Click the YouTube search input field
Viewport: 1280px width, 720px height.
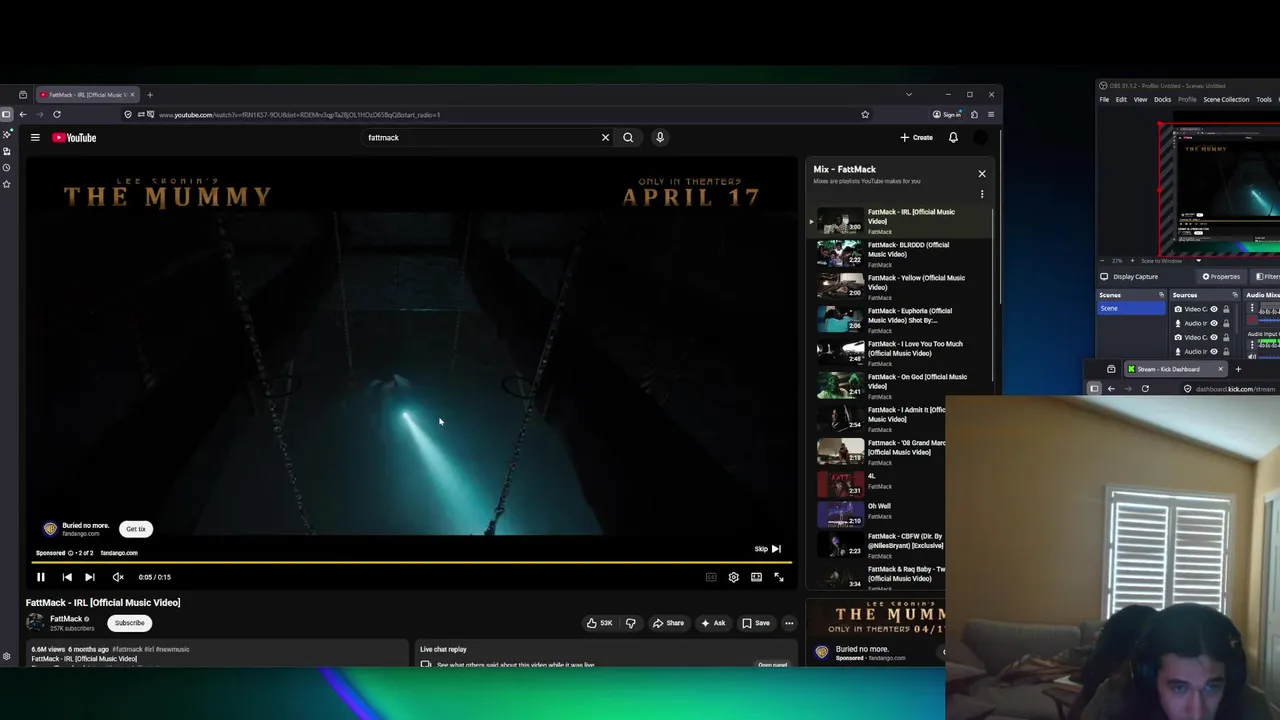pos(482,138)
